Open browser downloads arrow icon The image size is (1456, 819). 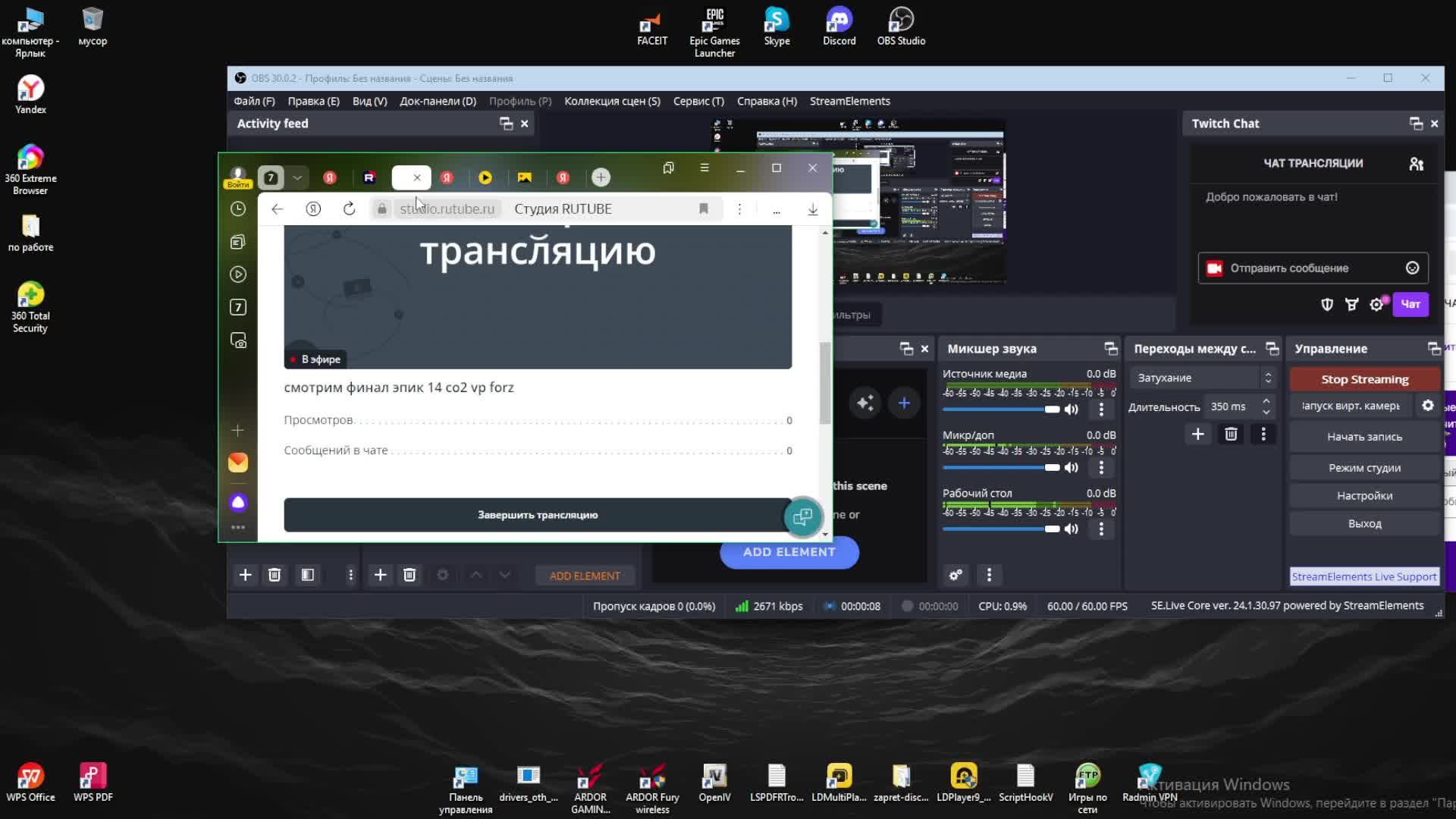[x=812, y=209]
